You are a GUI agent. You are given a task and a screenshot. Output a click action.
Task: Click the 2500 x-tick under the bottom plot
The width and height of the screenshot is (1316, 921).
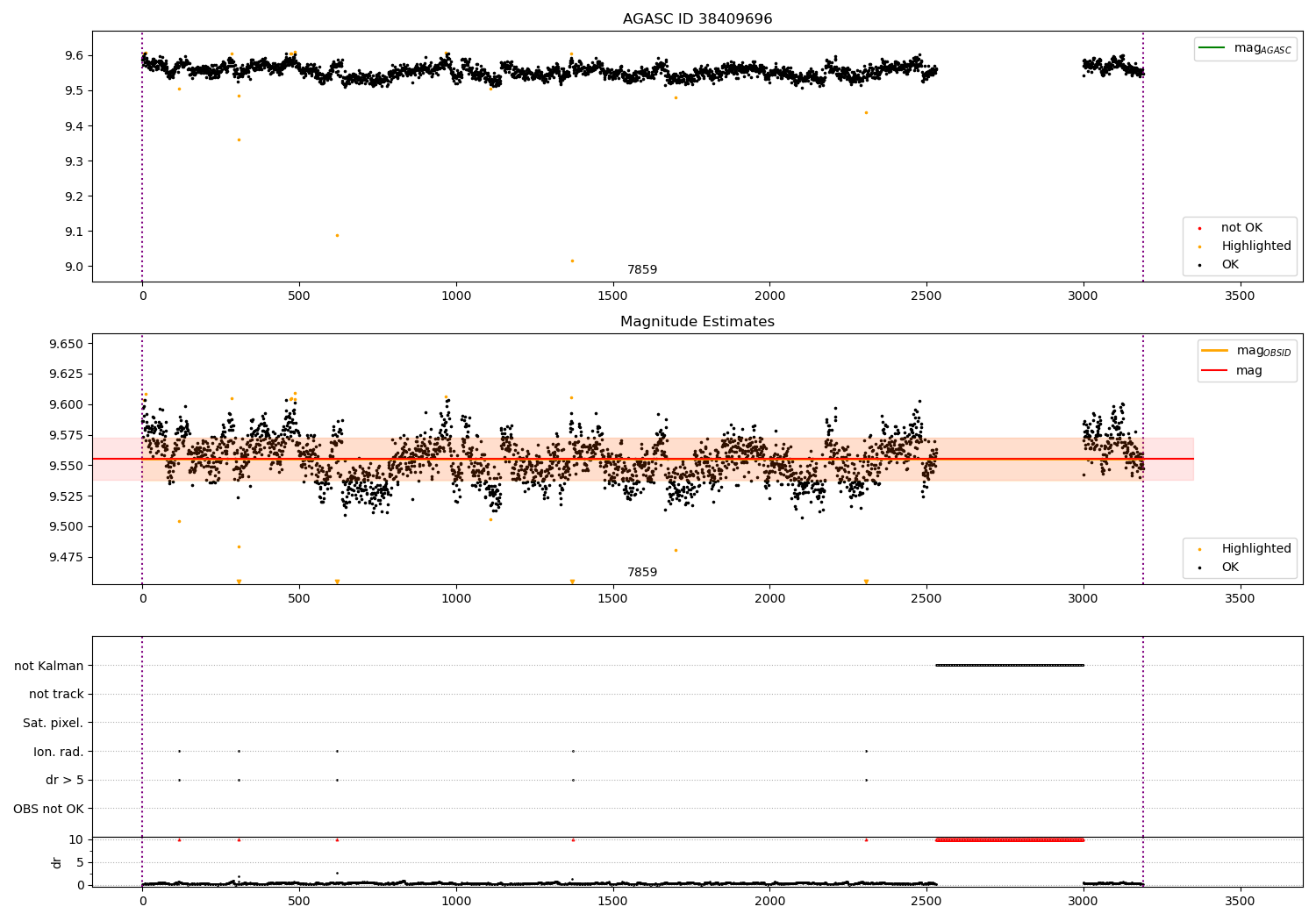926,901
